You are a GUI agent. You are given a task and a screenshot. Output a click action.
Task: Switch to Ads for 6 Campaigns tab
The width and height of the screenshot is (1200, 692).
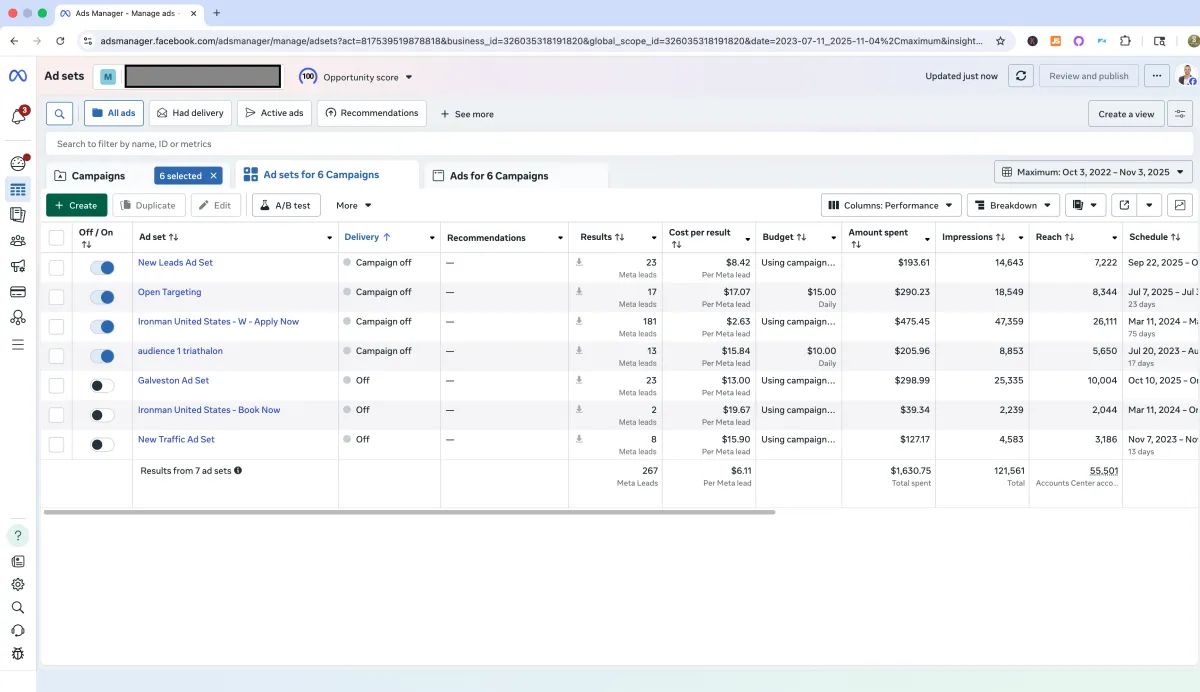[x=498, y=176]
